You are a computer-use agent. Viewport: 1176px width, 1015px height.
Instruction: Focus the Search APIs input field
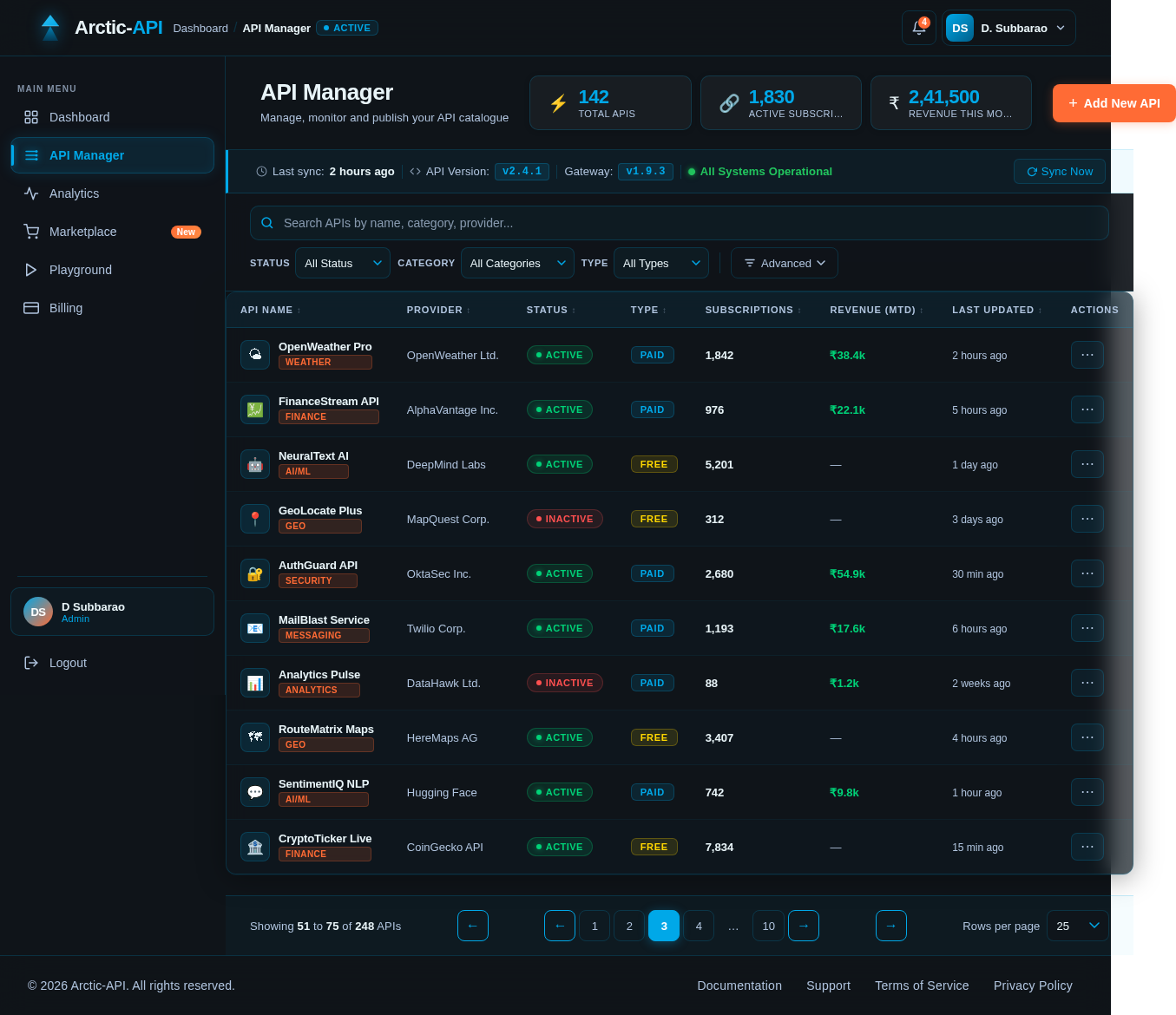(680, 223)
